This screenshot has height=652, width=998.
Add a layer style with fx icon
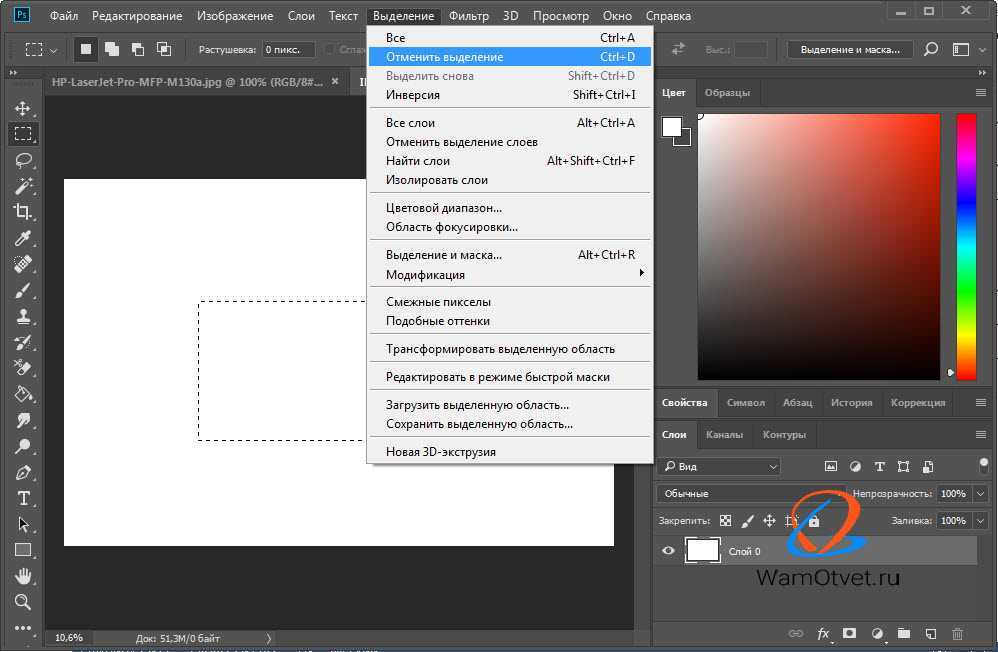(x=823, y=634)
